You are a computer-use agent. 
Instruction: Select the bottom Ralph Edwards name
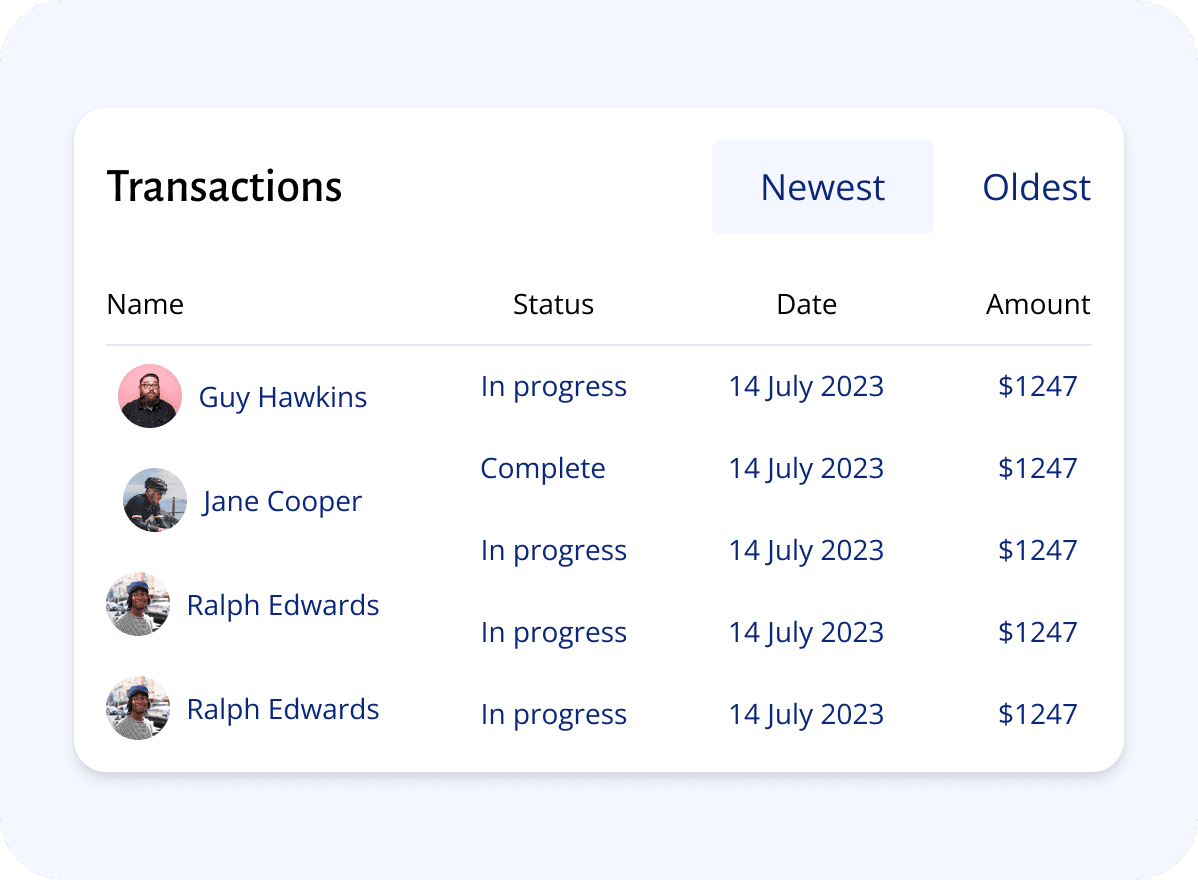click(283, 709)
